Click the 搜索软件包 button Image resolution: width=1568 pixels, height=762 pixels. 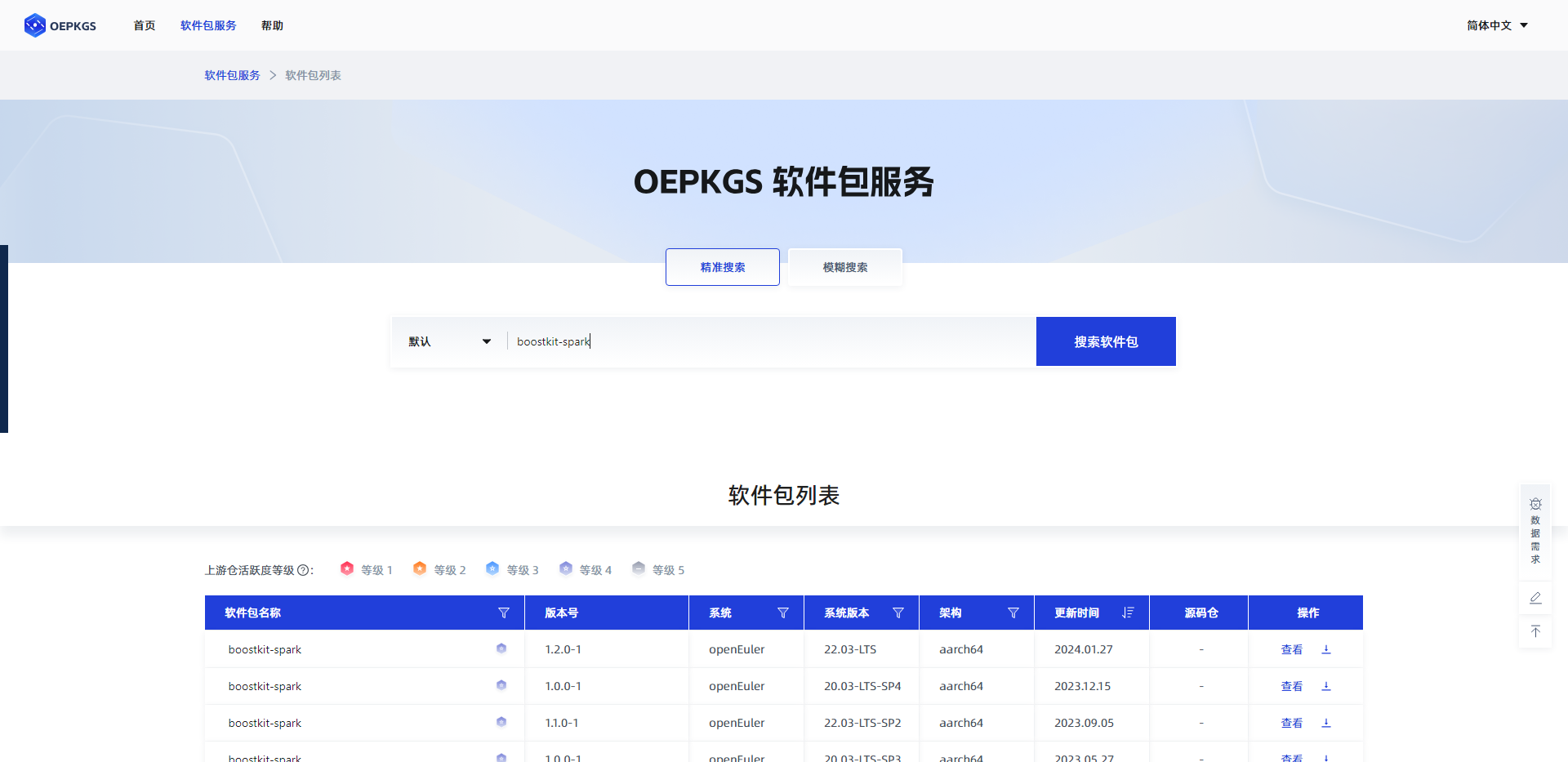[x=1106, y=341]
